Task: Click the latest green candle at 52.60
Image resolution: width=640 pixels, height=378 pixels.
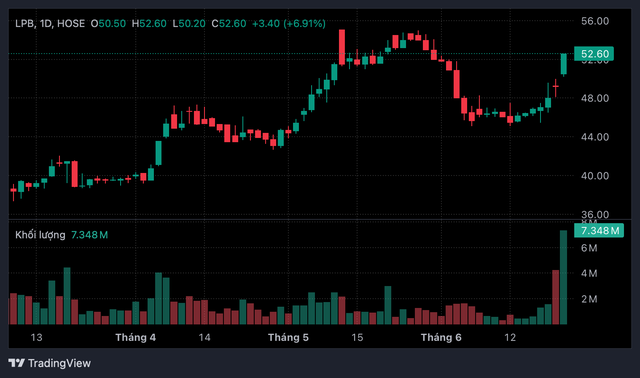Action: pos(564,64)
